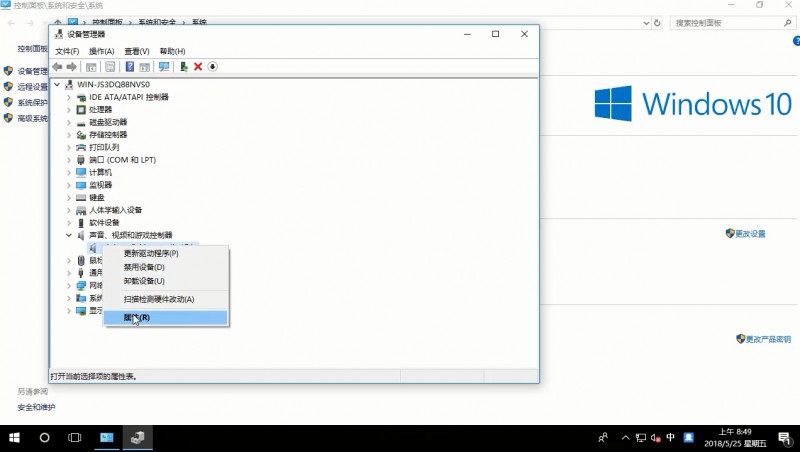Viewport: 800px width, 452px height.
Task: Open the Windows Start menu
Action: (14, 438)
